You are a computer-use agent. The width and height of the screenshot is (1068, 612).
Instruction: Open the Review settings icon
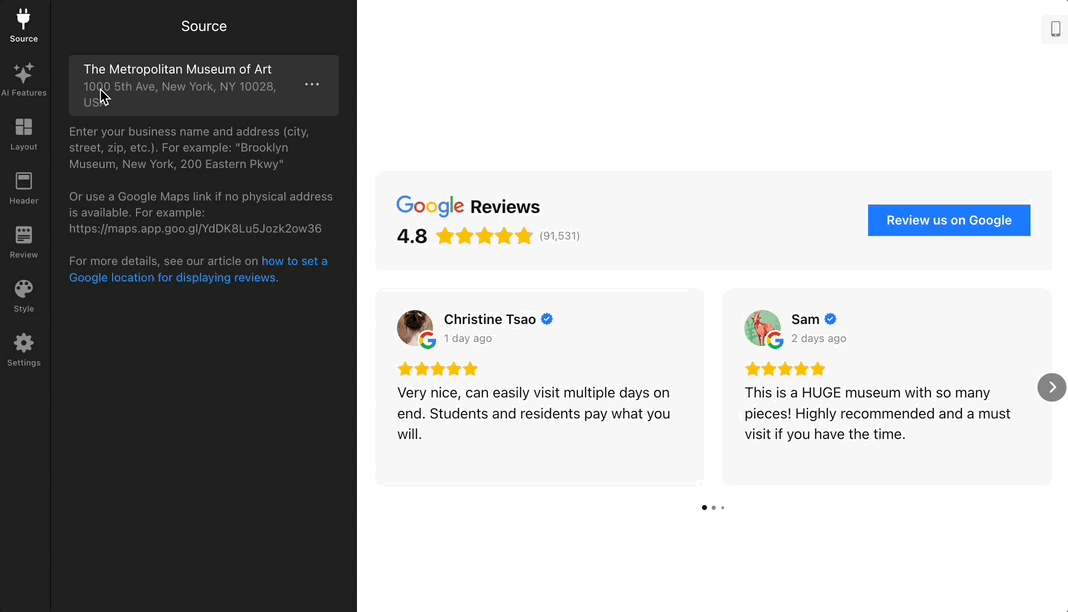pos(24,241)
